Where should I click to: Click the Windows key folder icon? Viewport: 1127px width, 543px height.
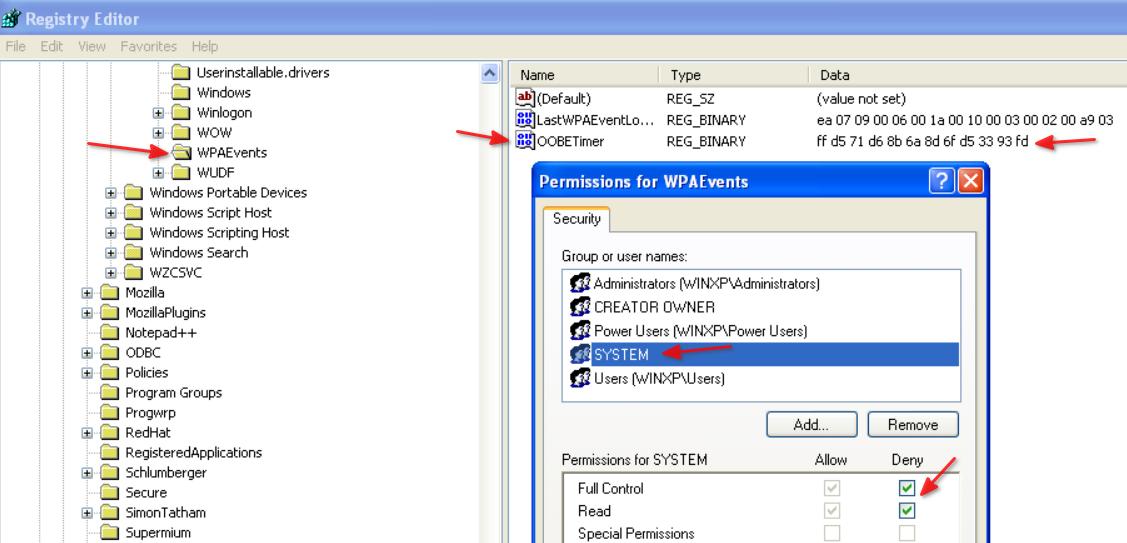181,93
